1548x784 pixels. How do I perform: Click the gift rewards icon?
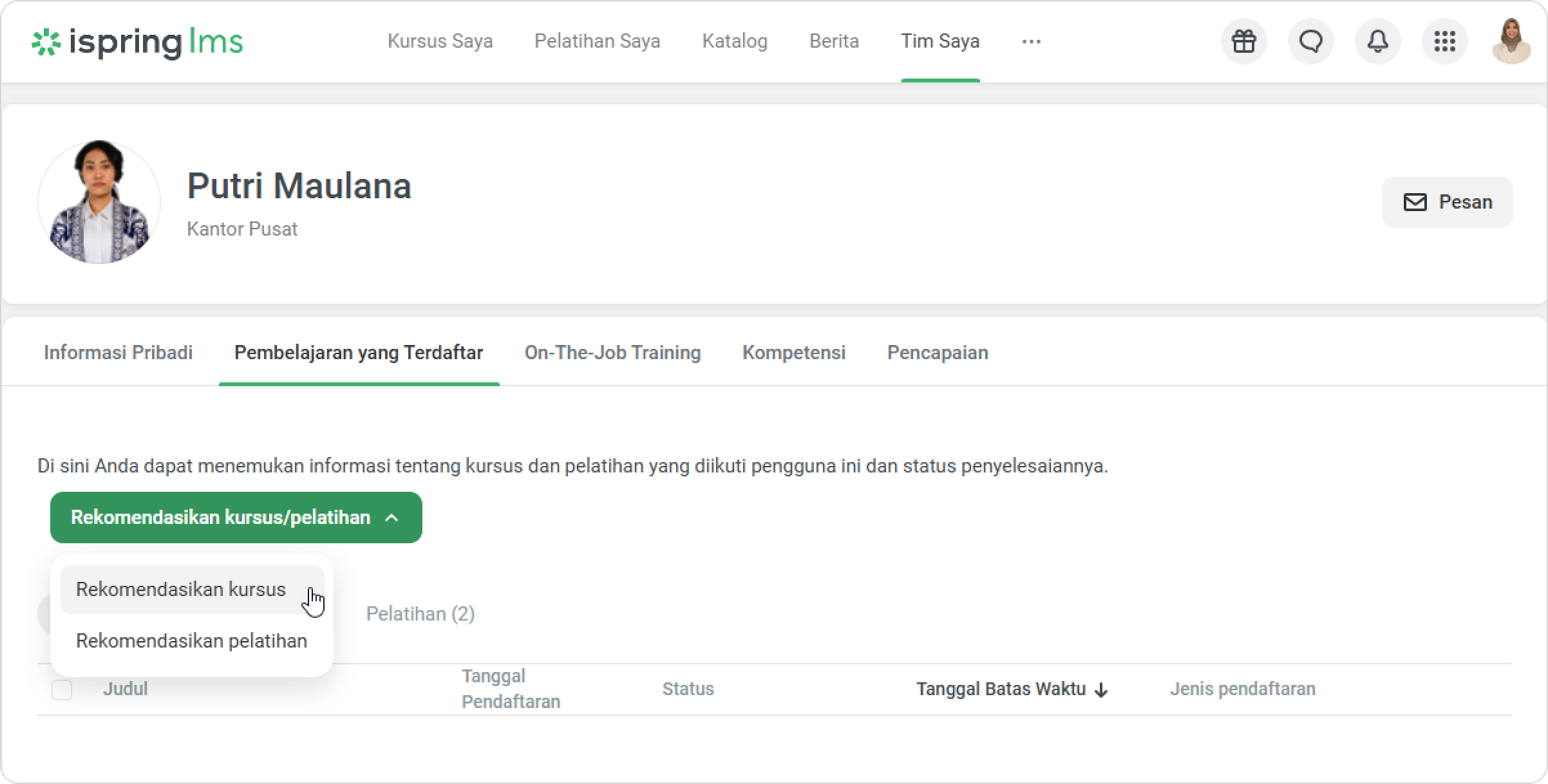(x=1243, y=41)
